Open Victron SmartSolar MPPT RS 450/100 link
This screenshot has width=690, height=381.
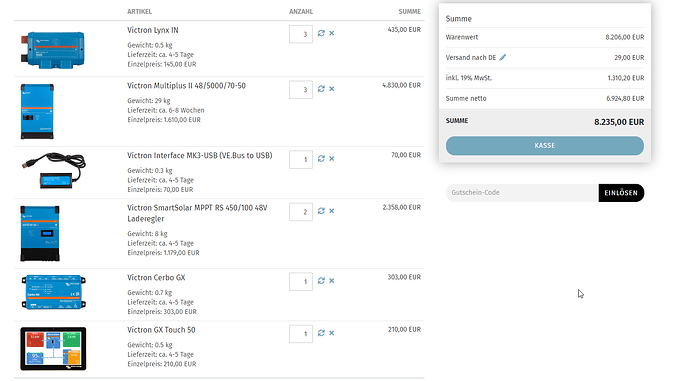click(197, 213)
